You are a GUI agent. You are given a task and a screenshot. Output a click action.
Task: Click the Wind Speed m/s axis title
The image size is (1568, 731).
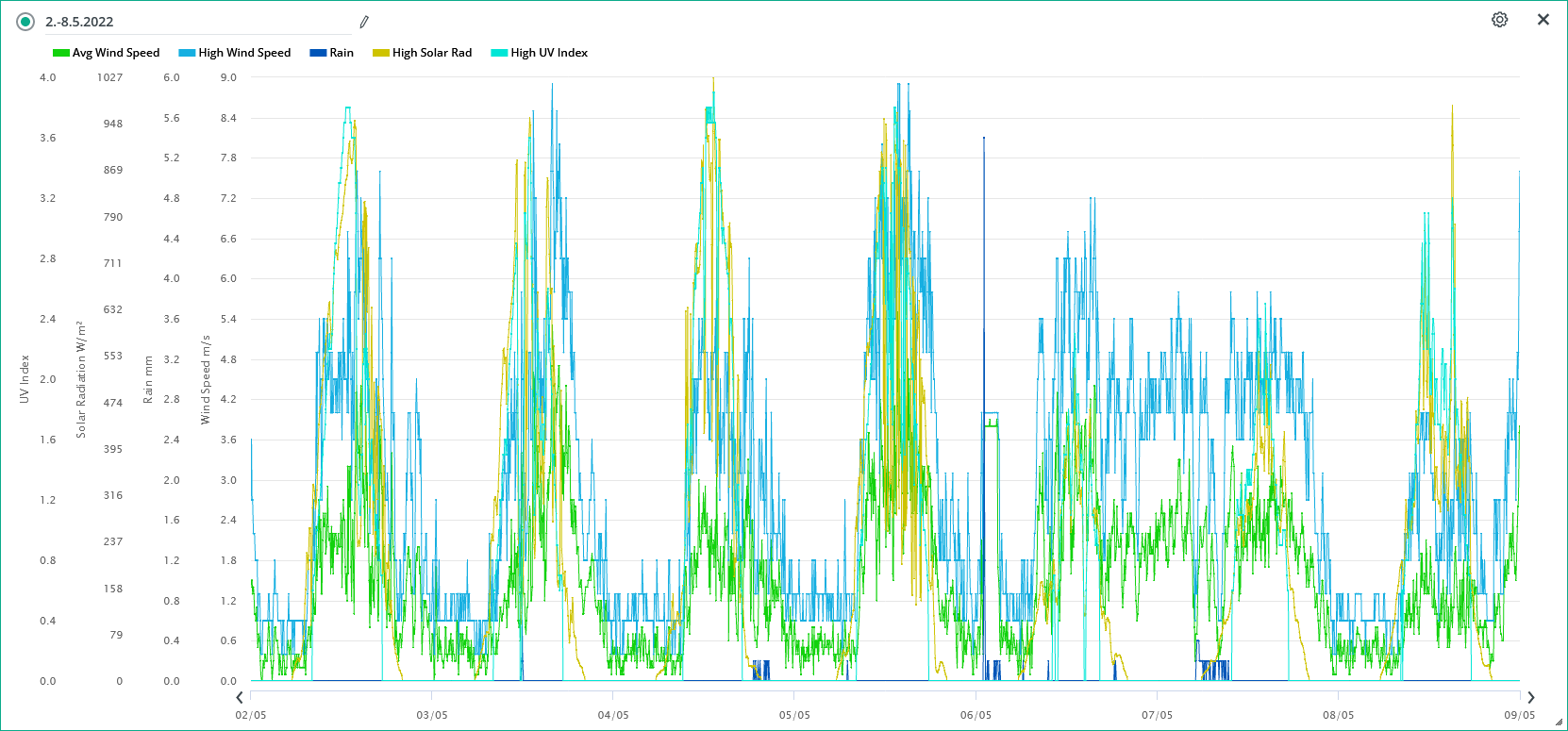click(205, 379)
